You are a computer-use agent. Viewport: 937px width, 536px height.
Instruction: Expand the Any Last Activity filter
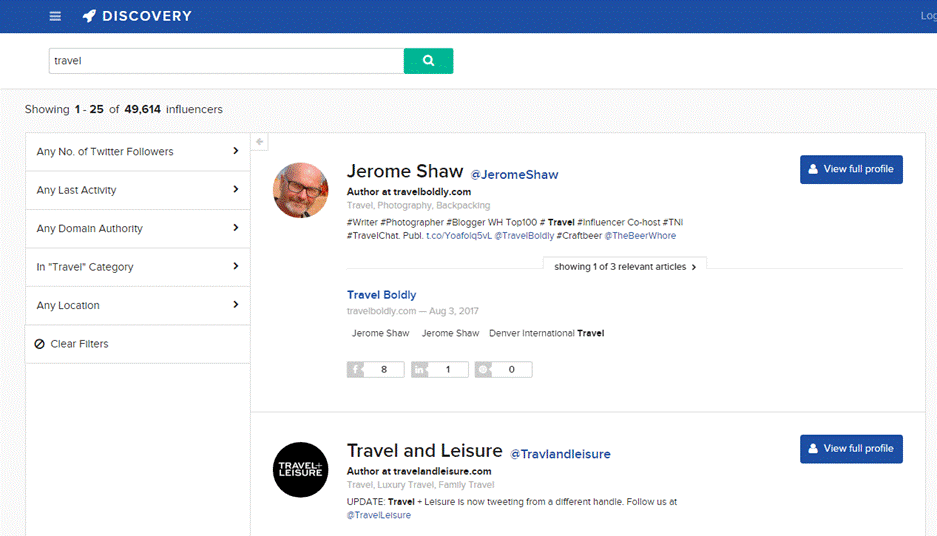coord(137,190)
